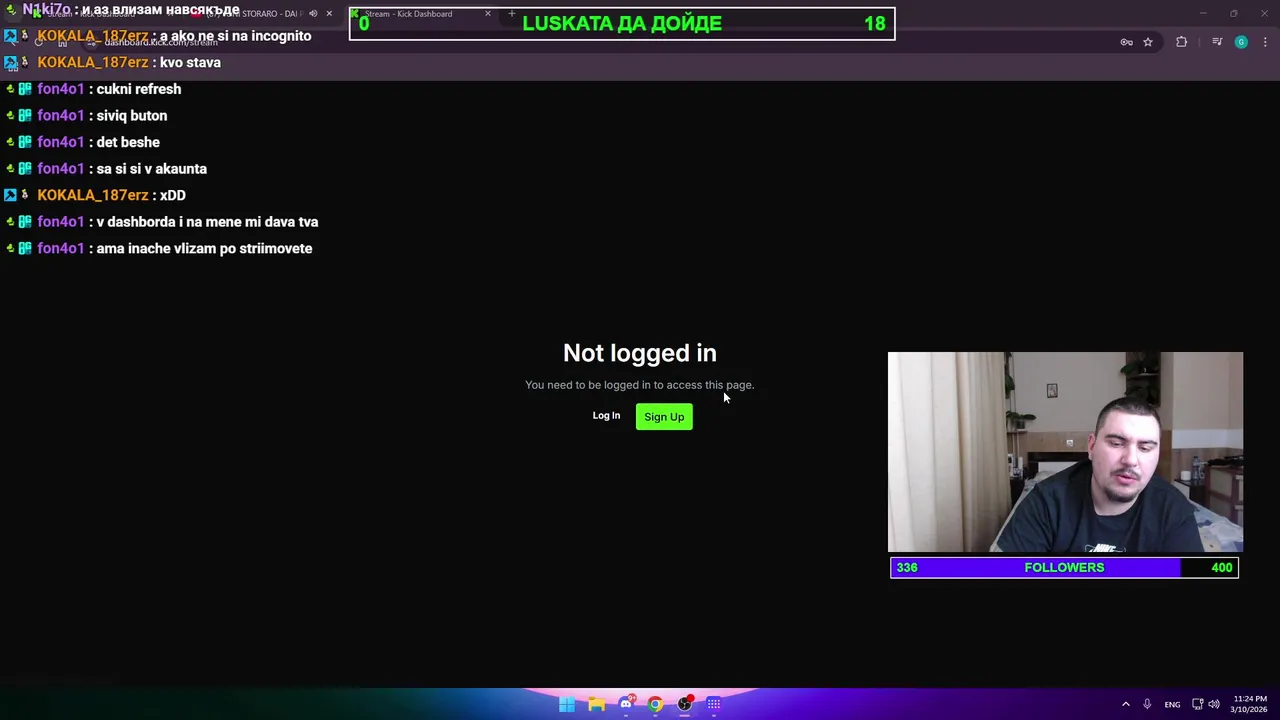Screen dimensions: 1280x720
Task: Click message 'ama inache vlizam po striimovete'
Action: click(204, 249)
